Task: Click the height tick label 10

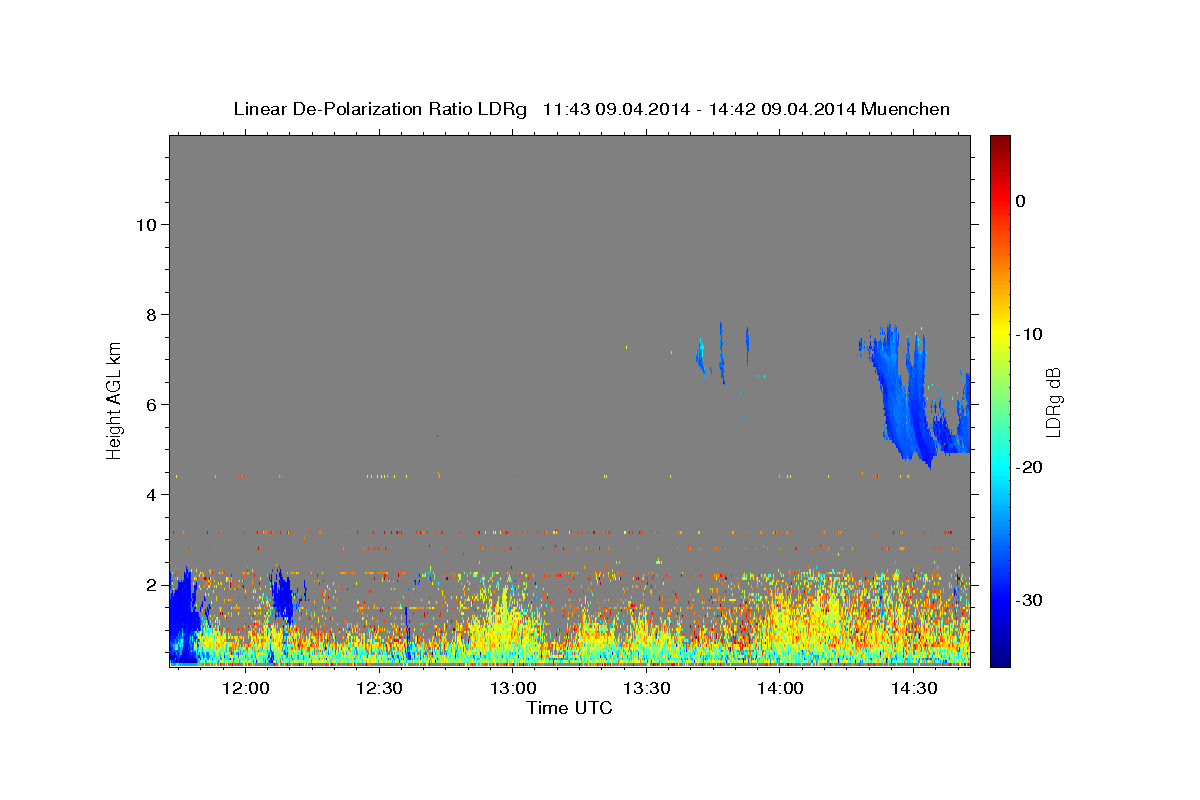Action: [147, 225]
